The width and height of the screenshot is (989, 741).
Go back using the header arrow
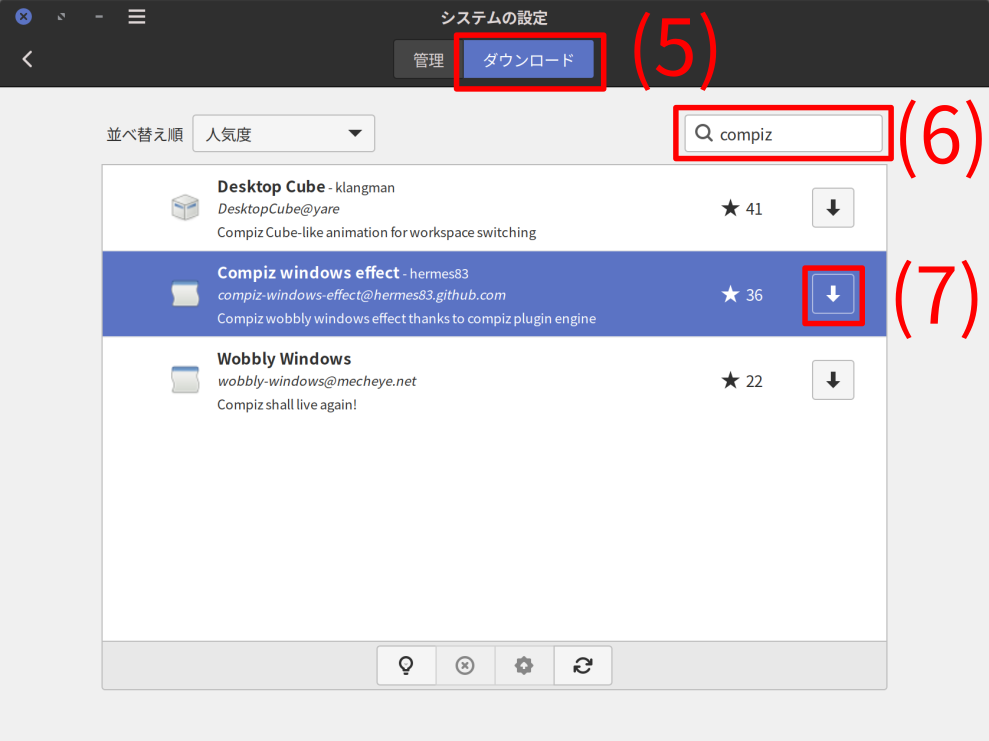[27, 59]
